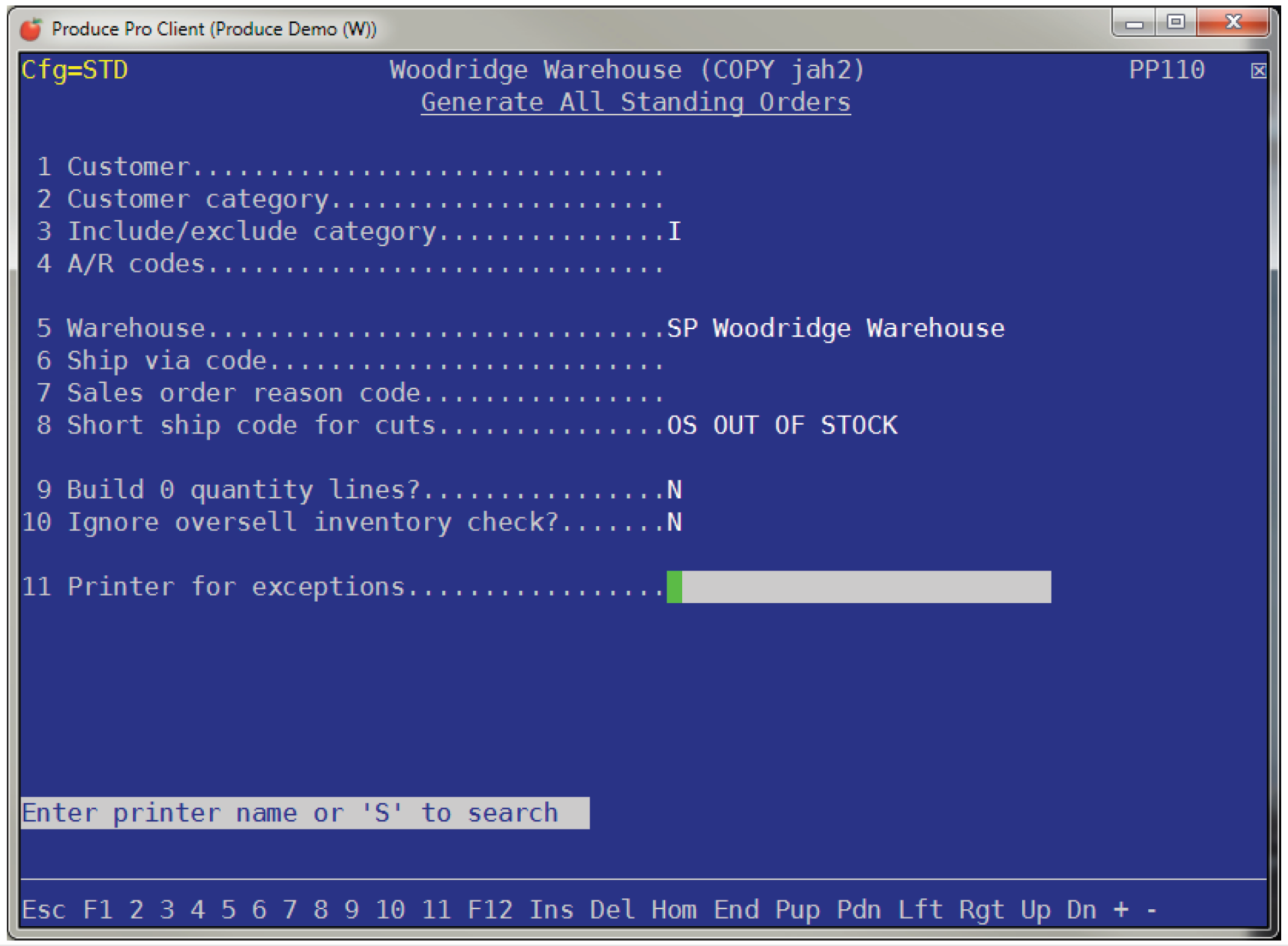Click Del in the bottom key bar

pos(613,910)
